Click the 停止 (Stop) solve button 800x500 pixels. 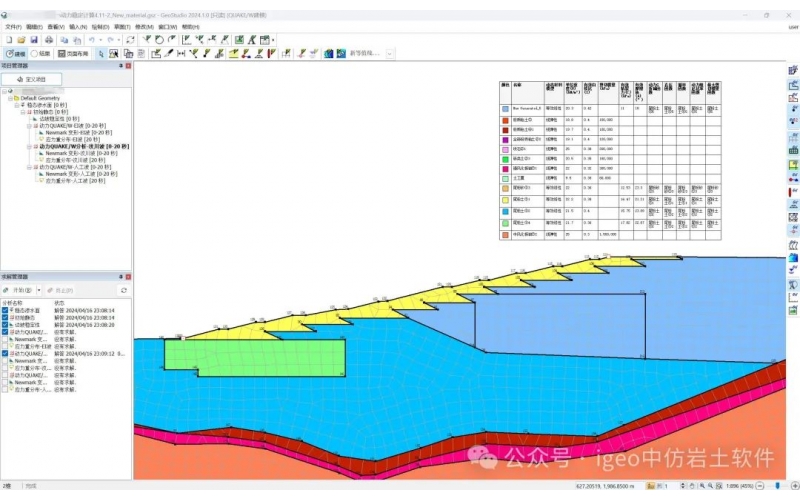click(x=60, y=290)
